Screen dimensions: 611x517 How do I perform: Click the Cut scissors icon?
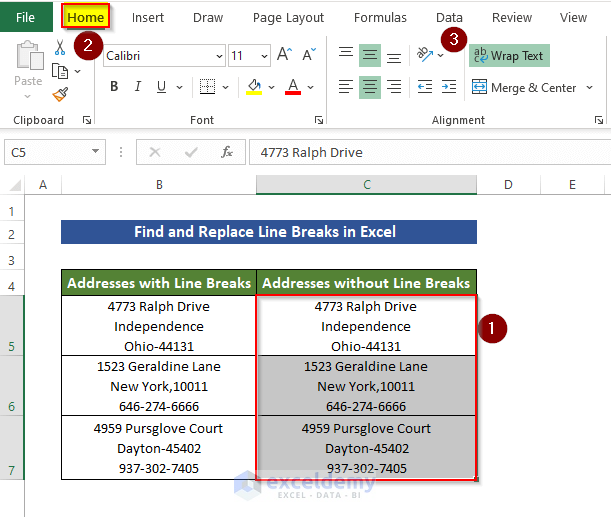coord(60,47)
